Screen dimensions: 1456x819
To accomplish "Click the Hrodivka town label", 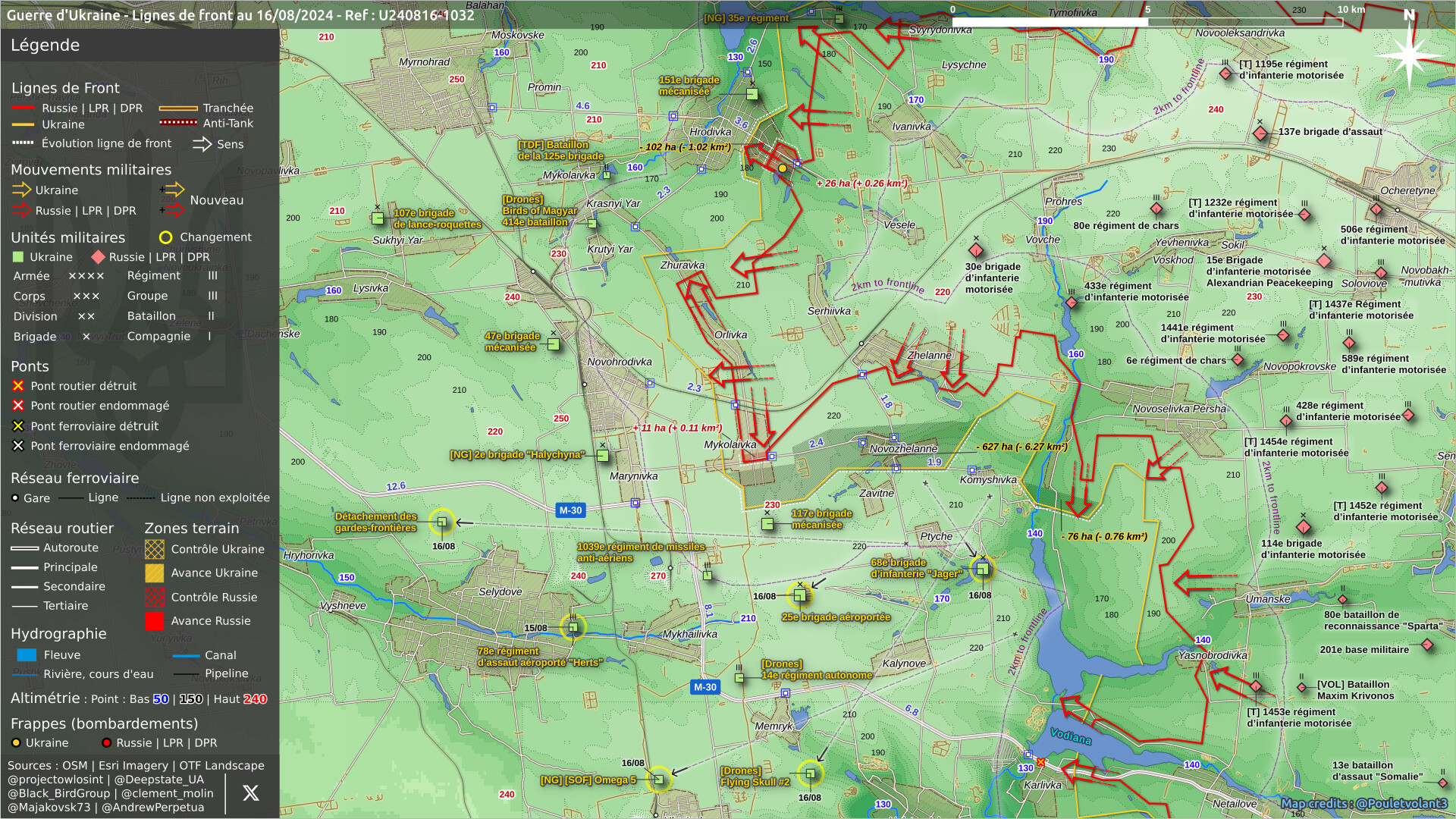I will click(x=710, y=132).
